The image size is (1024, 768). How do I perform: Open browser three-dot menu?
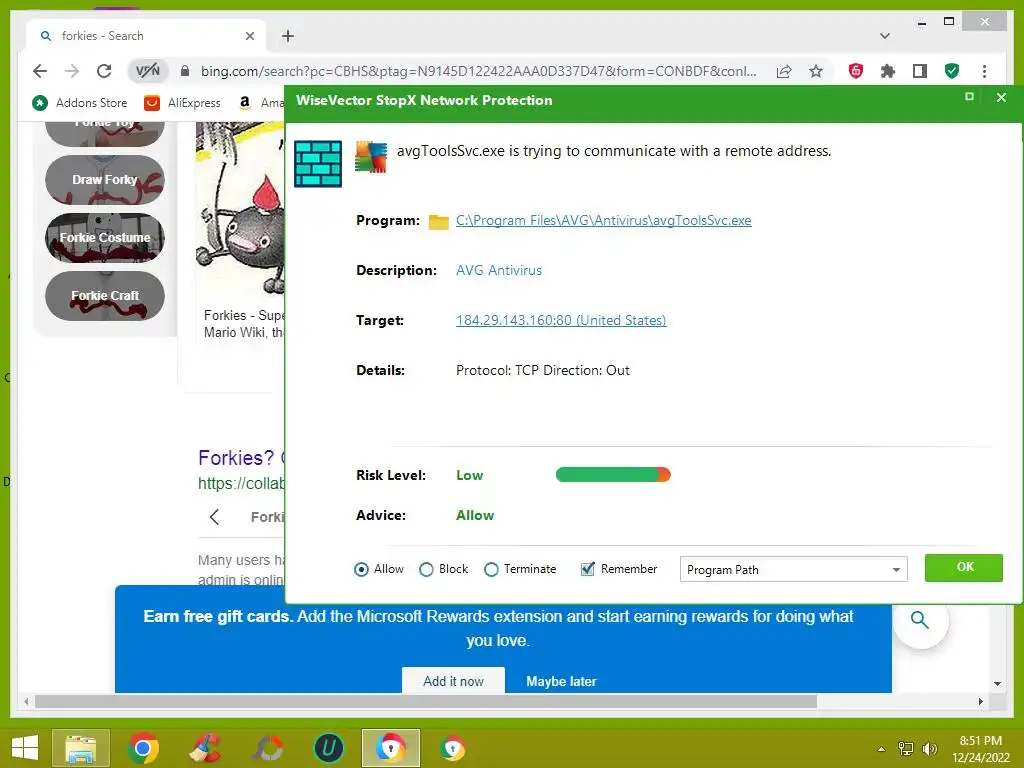pyautogui.click(x=984, y=71)
